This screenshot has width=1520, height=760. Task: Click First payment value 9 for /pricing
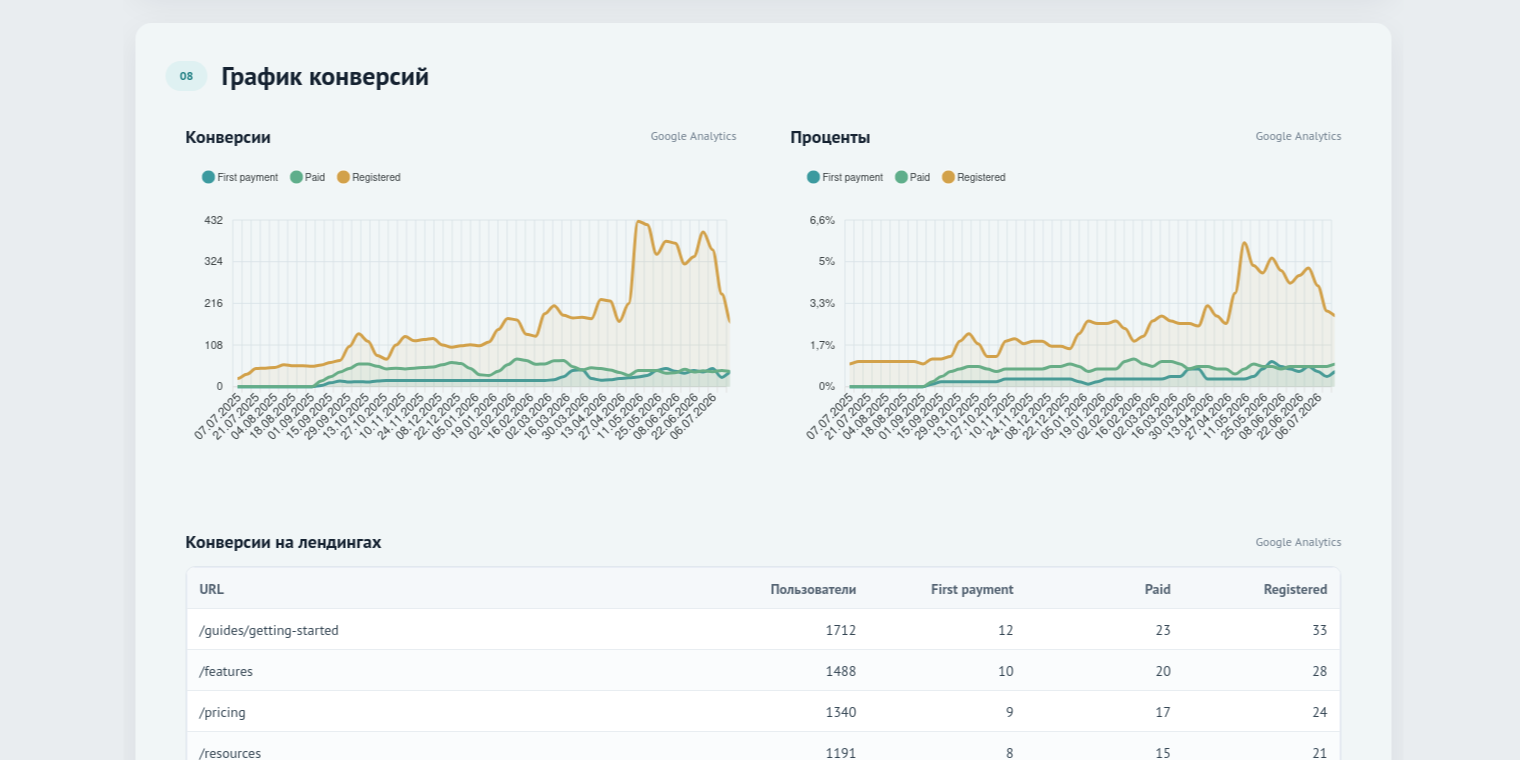1009,712
